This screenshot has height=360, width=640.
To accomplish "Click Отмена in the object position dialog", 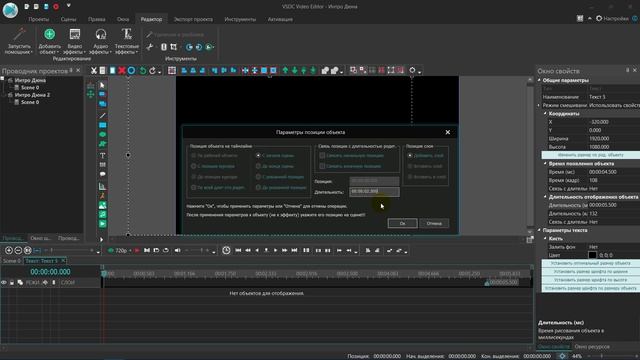I will coord(434,223).
